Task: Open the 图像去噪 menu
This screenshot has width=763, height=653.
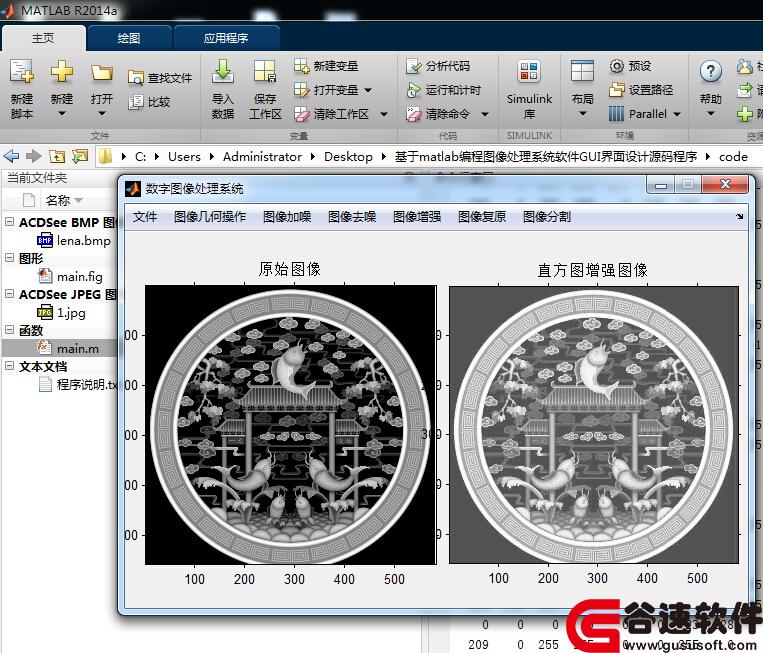Action: tap(352, 217)
